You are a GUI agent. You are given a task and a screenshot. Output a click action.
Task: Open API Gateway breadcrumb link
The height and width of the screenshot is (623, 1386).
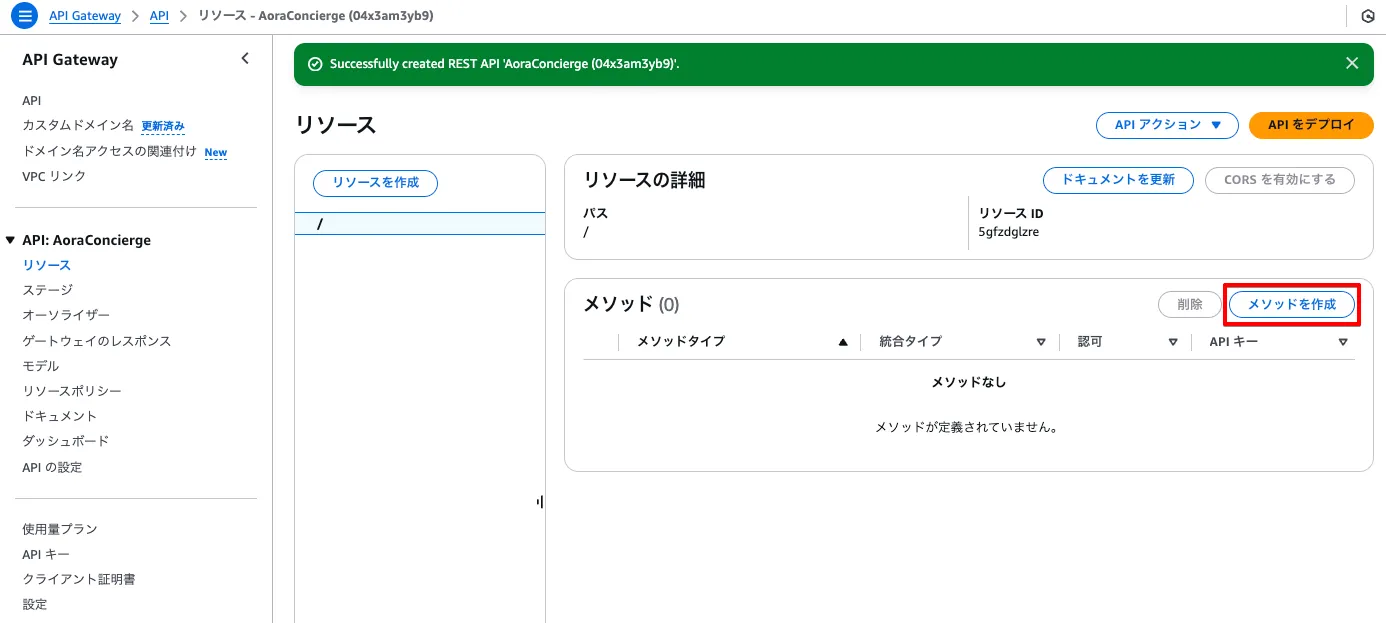(85, 16)
